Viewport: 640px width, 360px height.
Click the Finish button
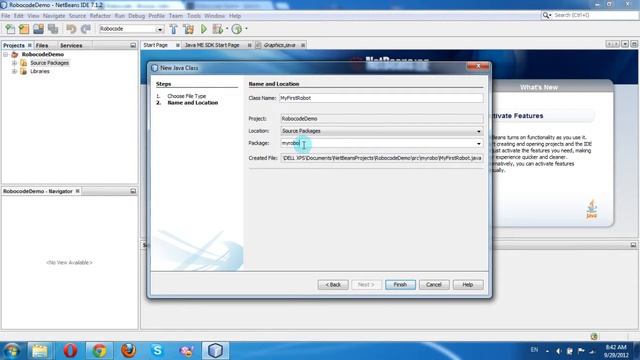(x=400, y=284)
